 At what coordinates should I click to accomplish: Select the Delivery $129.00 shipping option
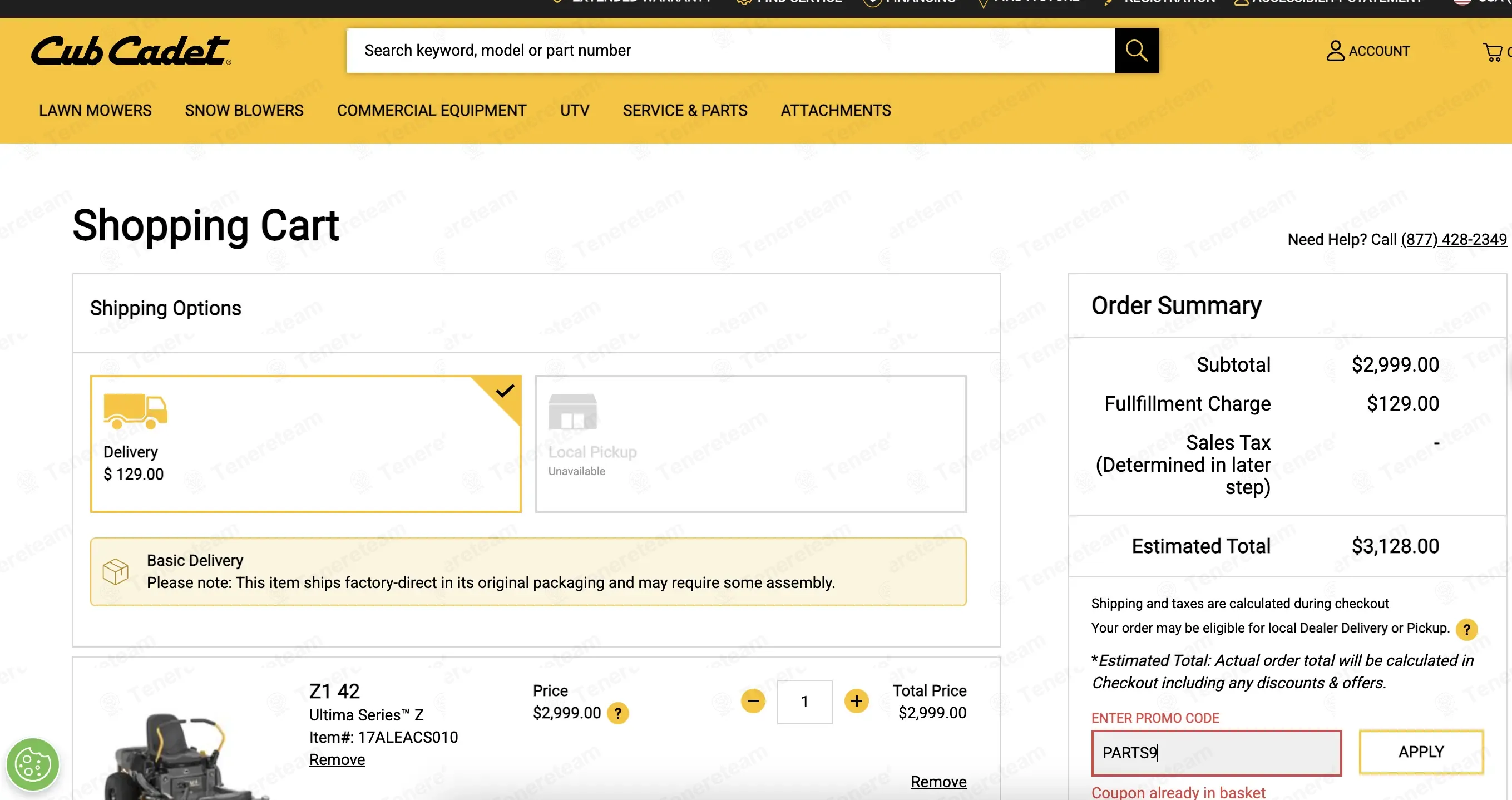click(306, 444)
